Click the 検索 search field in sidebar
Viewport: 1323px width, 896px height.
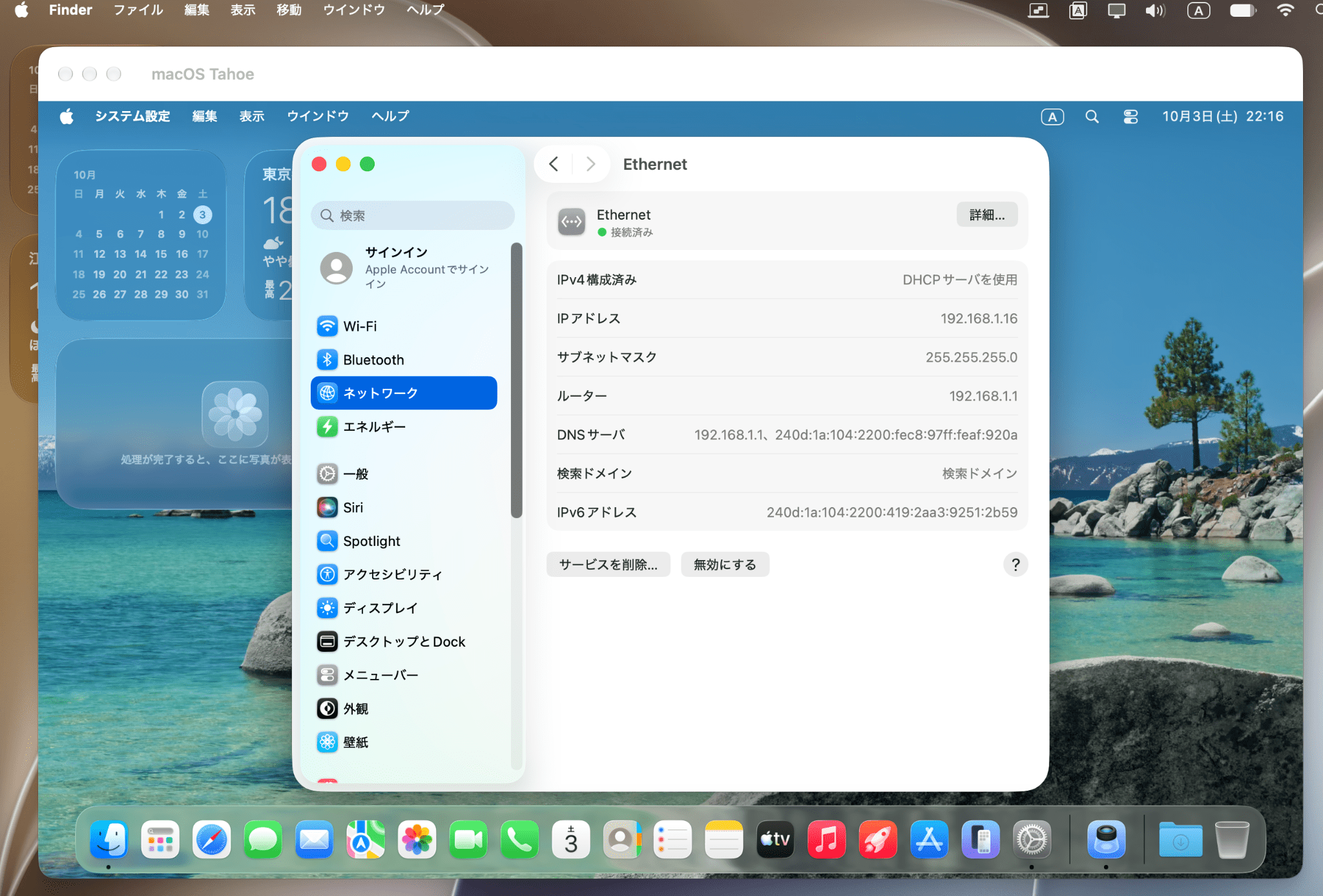[413, 215]
